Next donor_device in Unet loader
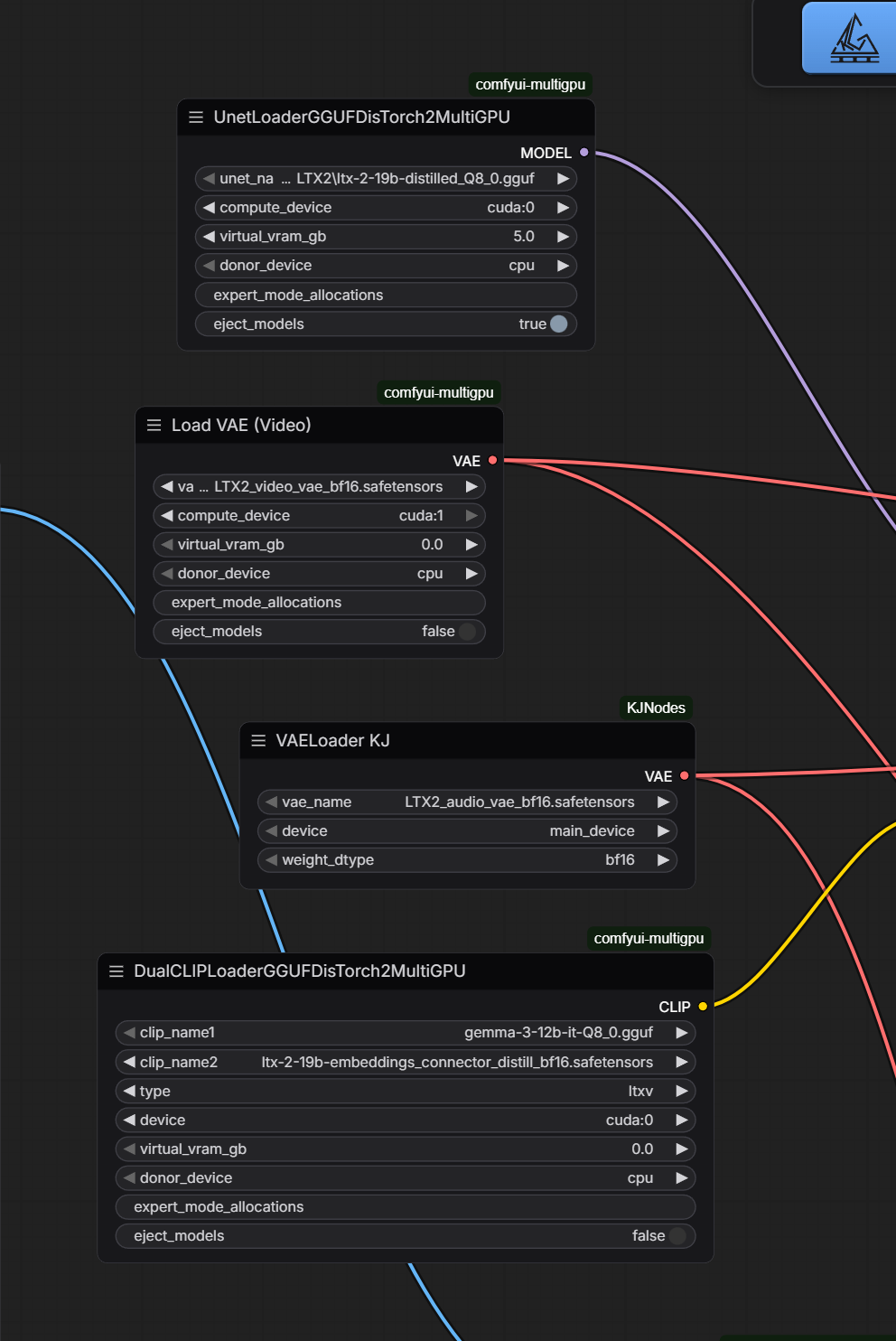Viewport: 896px width, 1341px height. coord(563,266)
